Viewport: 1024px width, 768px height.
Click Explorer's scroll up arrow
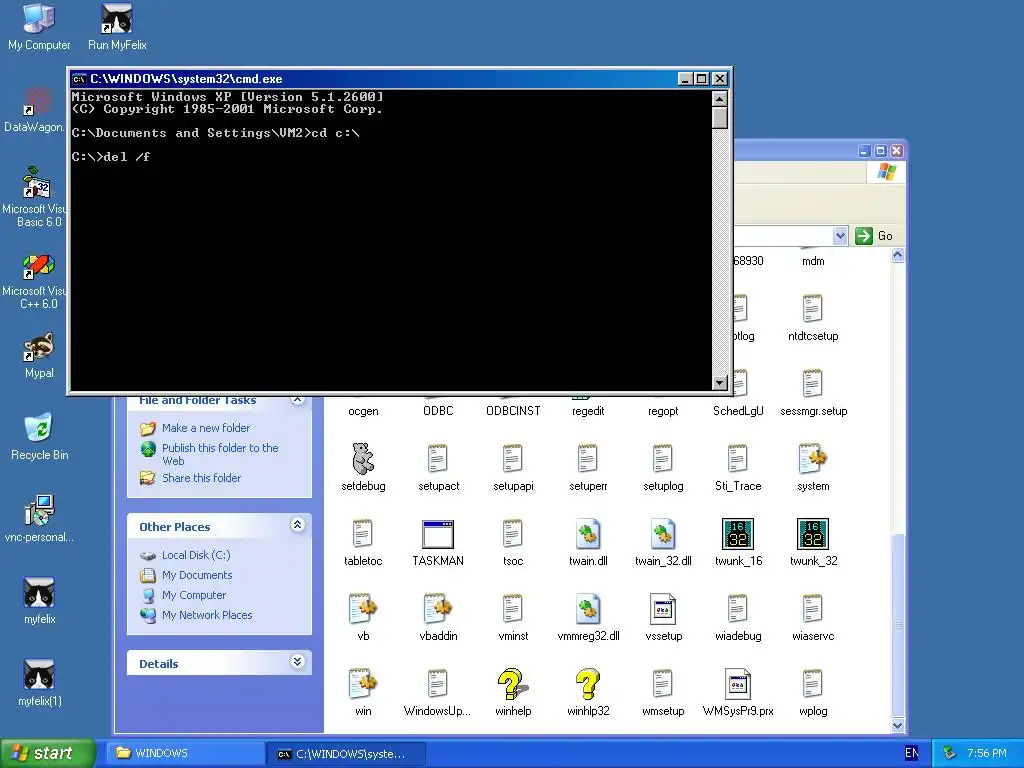click(898, 255)
